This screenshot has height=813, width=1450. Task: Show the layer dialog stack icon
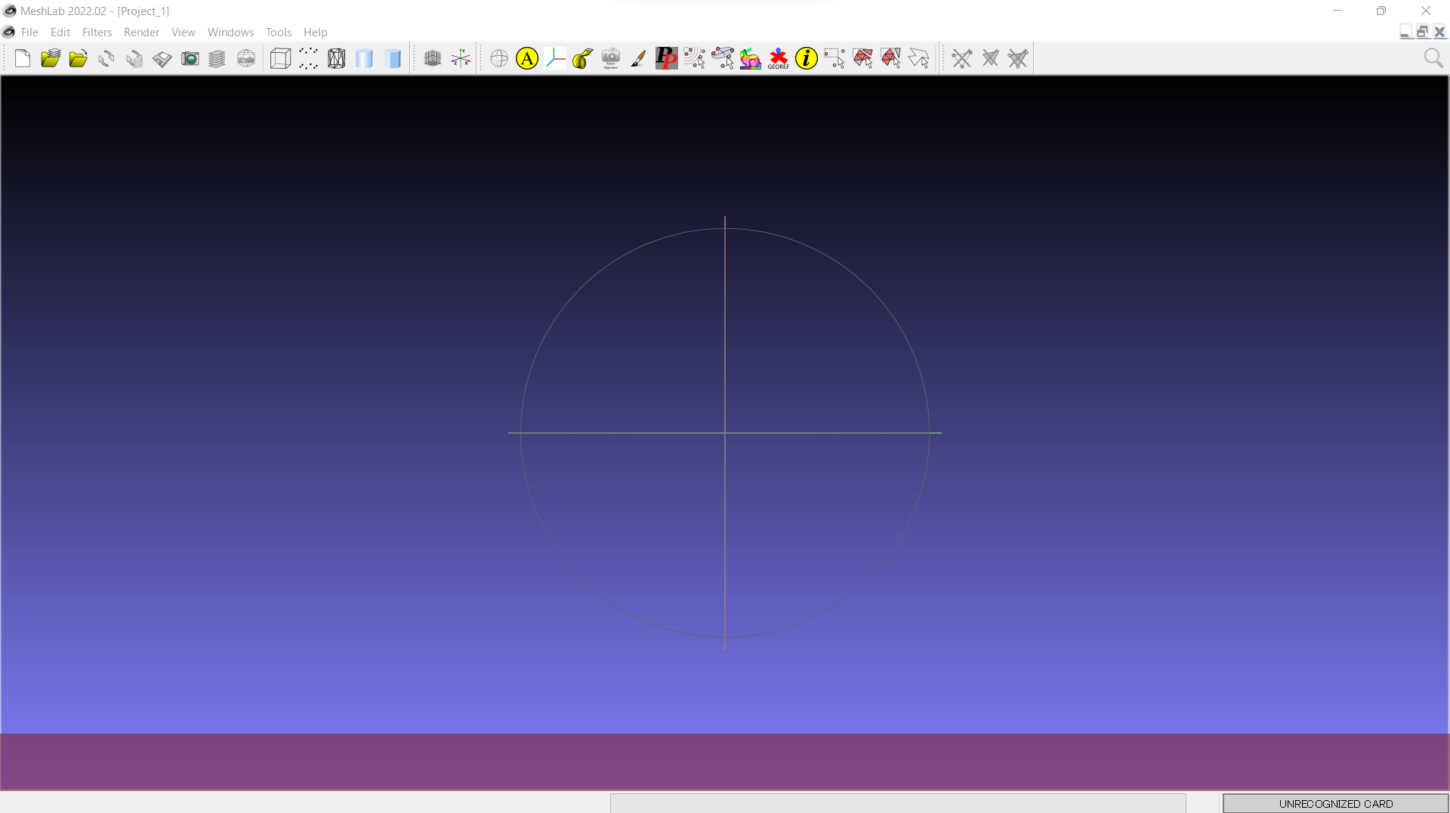(x=217, y=59)
